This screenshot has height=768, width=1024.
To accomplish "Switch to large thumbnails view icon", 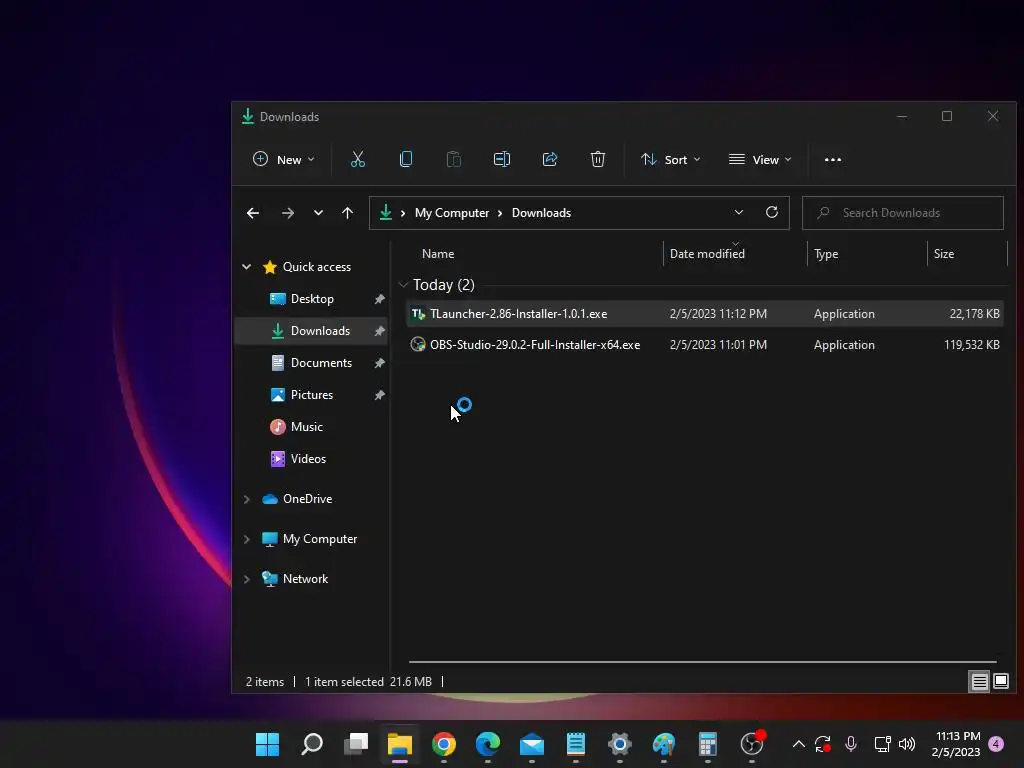I will point(1000,682).
